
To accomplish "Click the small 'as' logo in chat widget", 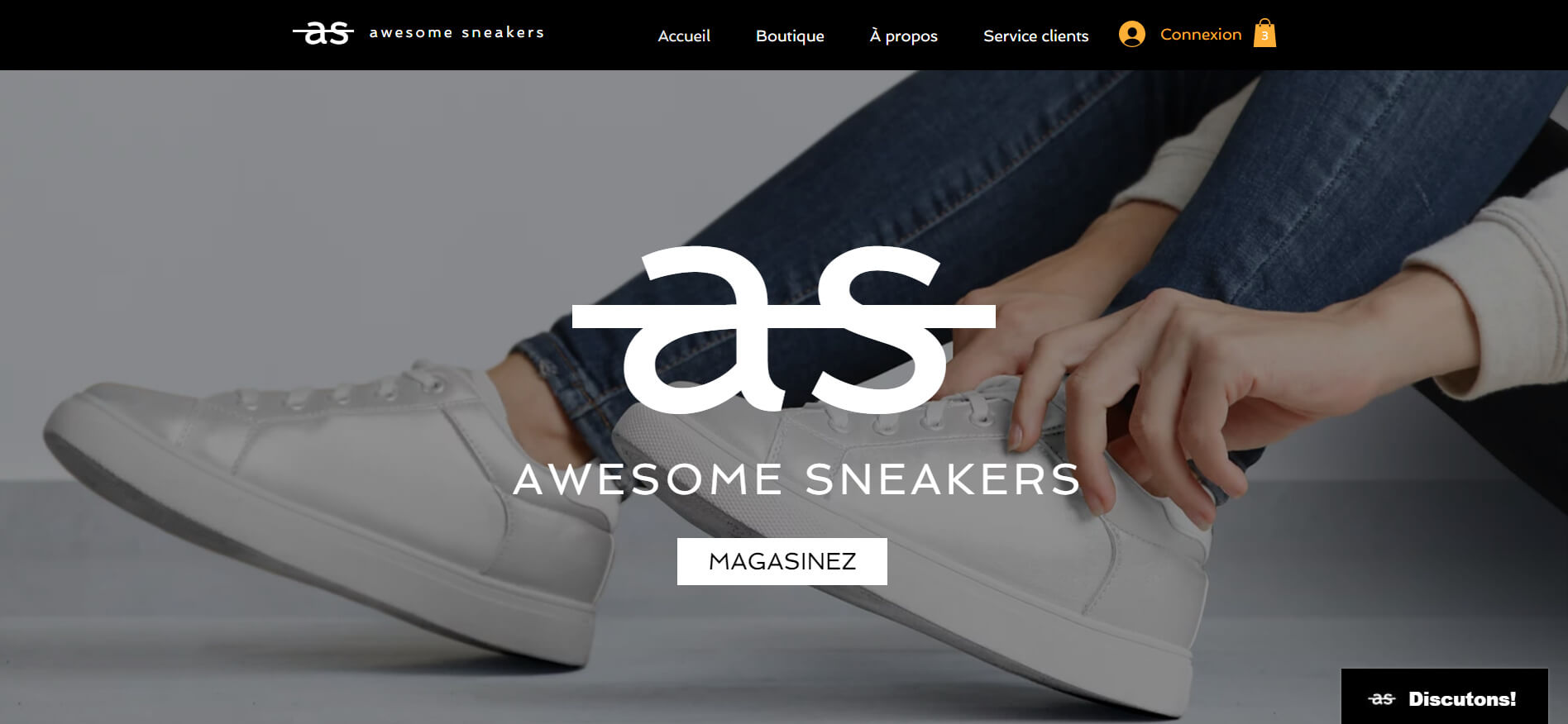I will (1382, 699).
